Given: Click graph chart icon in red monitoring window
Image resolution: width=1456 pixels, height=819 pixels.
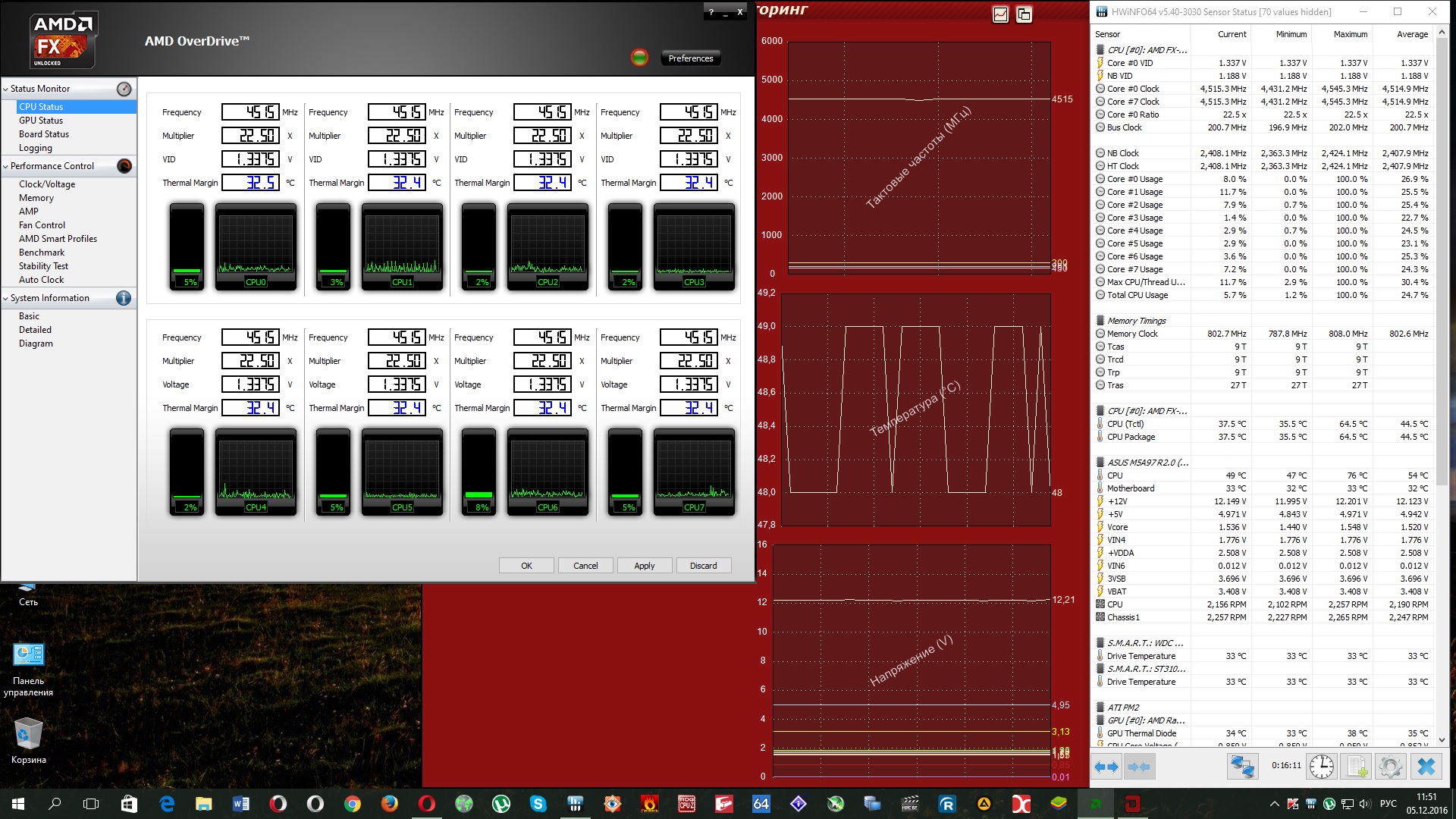Looking at the screenshot, I should [1000, 14].
